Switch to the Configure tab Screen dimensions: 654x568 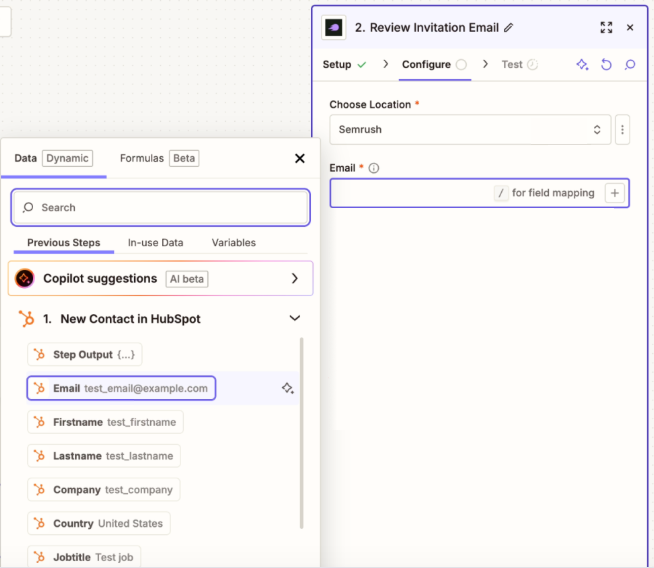pyautogui.click(x=434, y=65)
